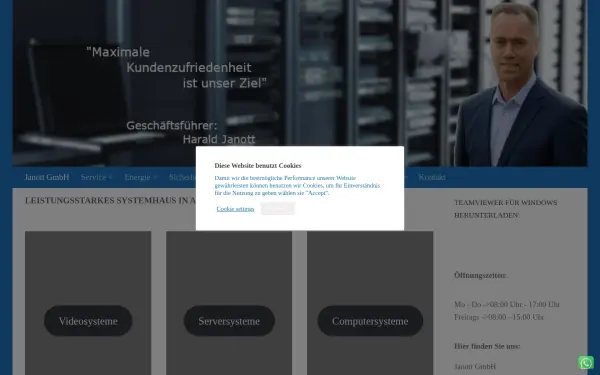Click the cookie explanation paragraph

(297, 186)
